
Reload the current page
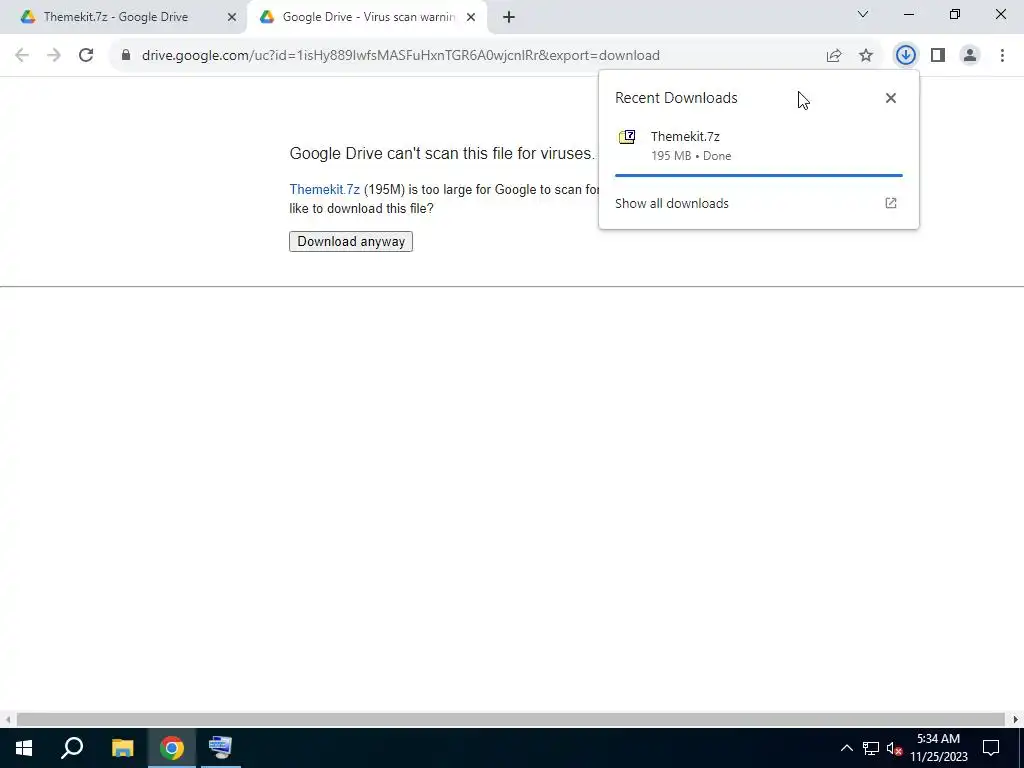[86, 55]
